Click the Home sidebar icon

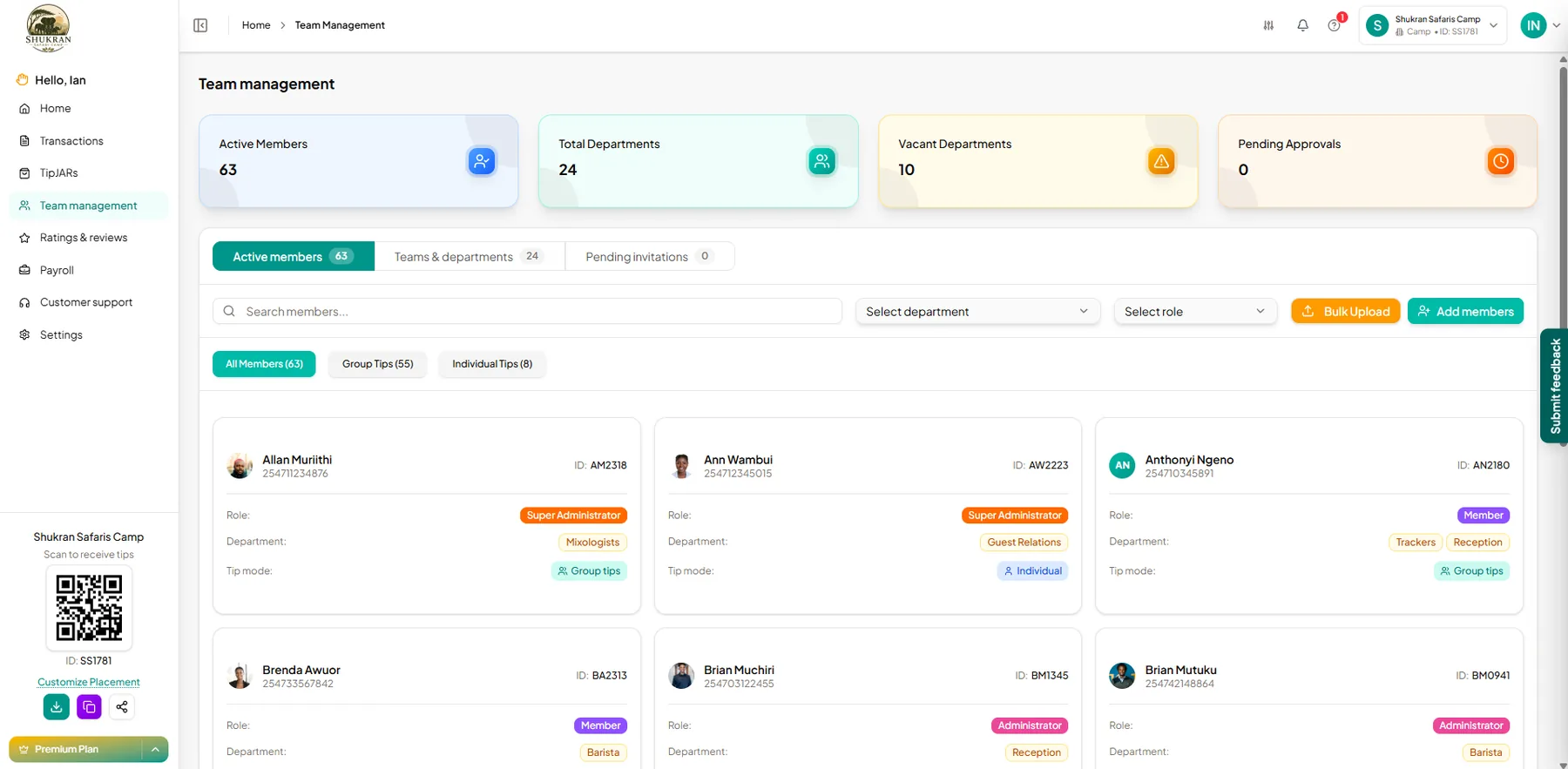[x=24, y=109]
